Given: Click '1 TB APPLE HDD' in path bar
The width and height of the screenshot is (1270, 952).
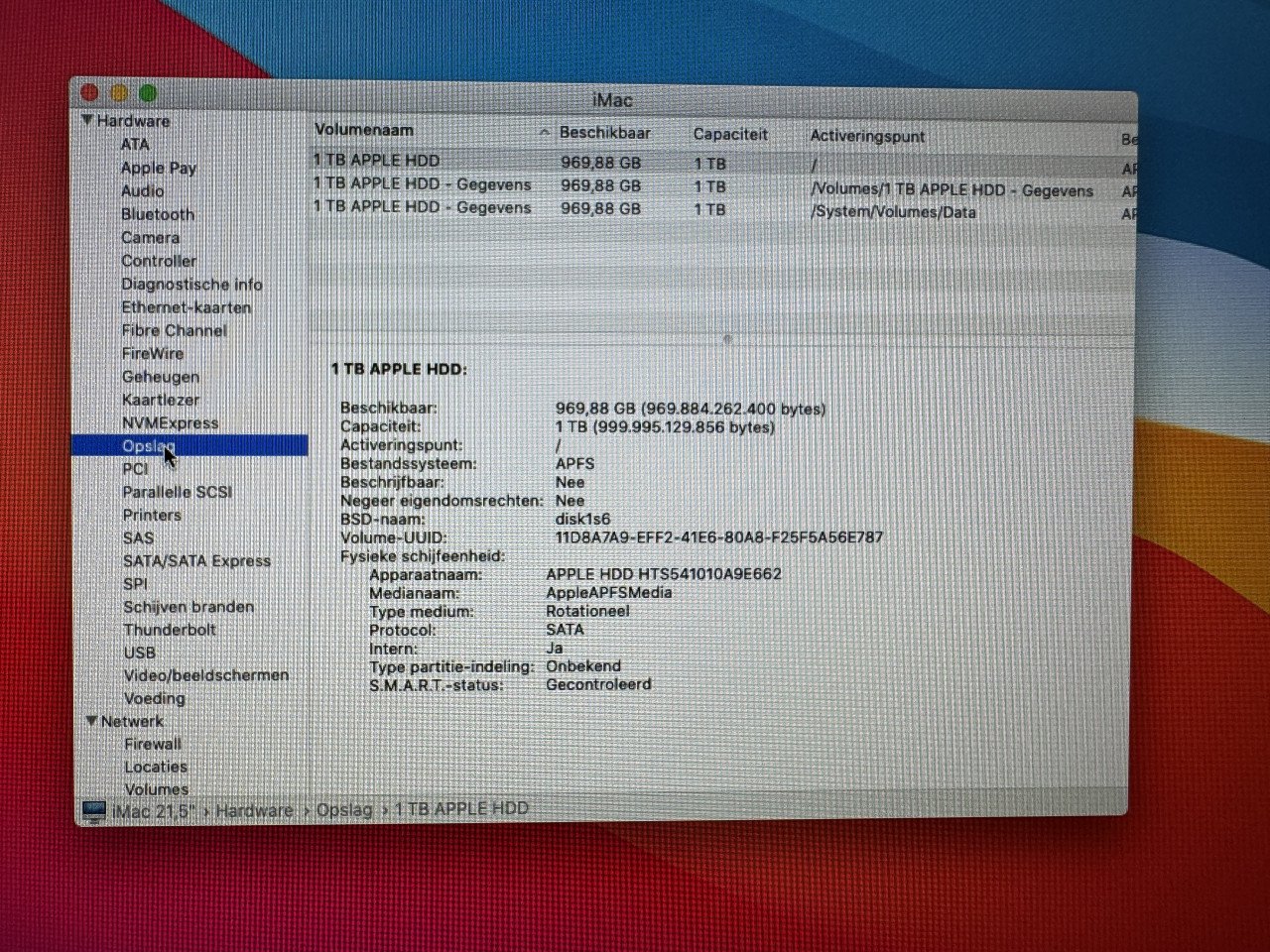Looking at the screenshot, I should (x=461, y=808).
